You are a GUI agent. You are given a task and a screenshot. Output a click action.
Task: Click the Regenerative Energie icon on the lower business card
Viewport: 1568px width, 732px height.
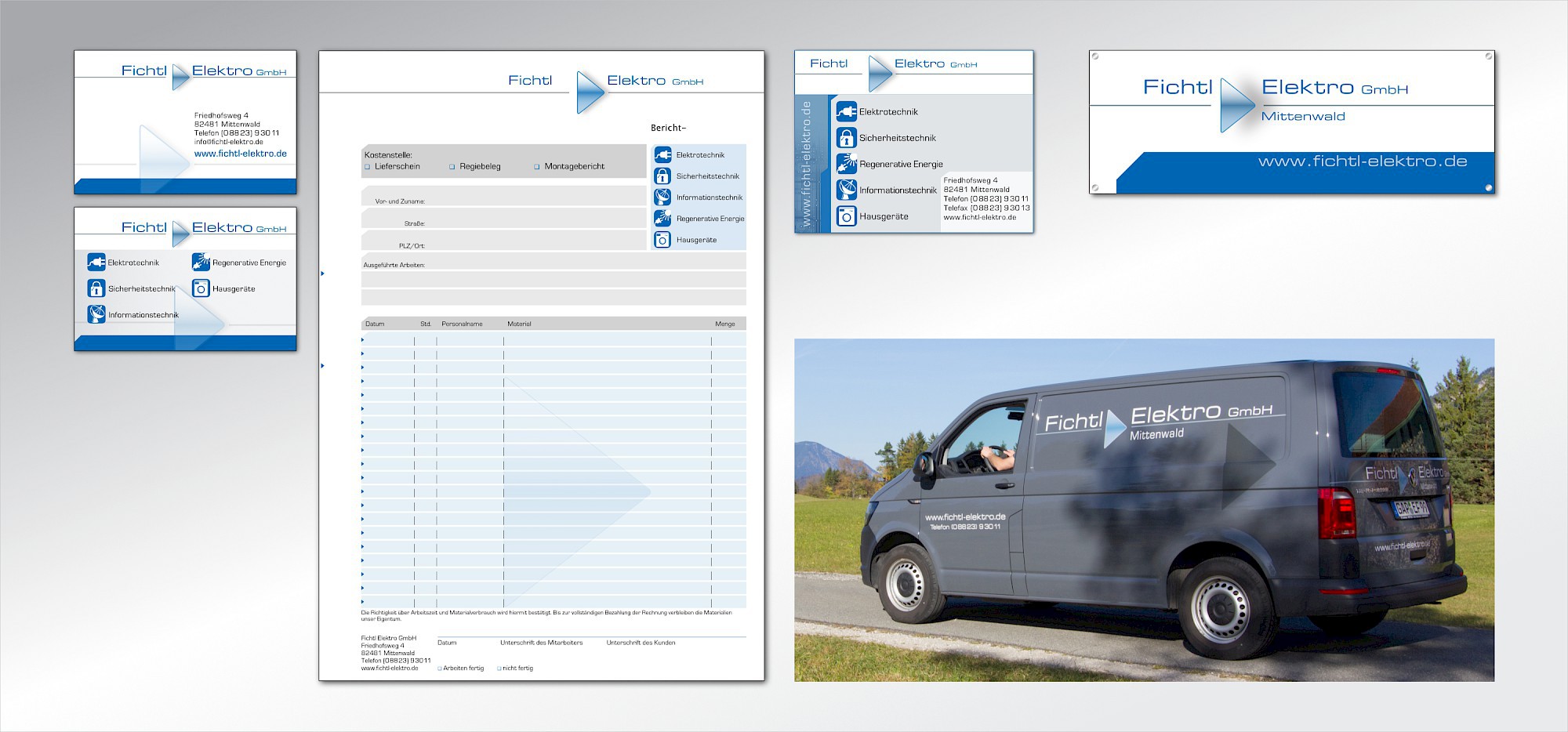tap(201, 263)
